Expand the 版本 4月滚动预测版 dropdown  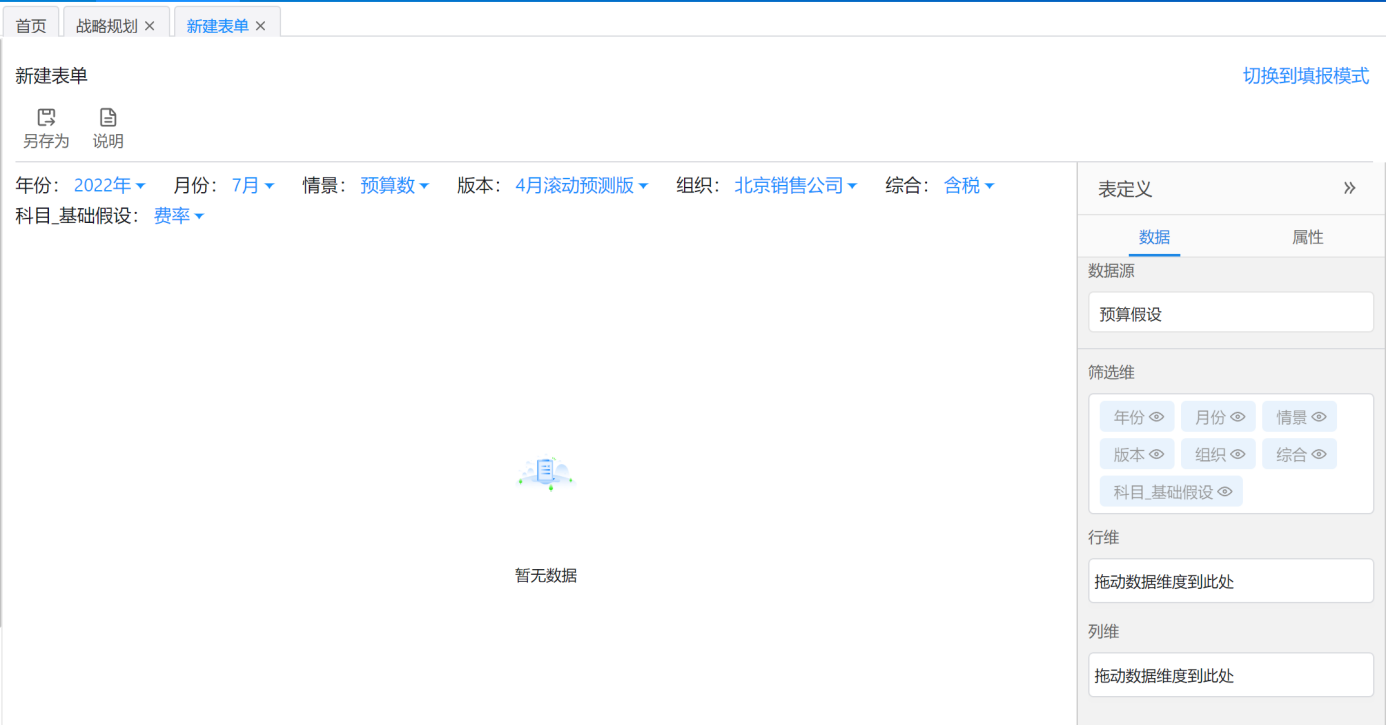pyautogui.click(x=581, y=186)
